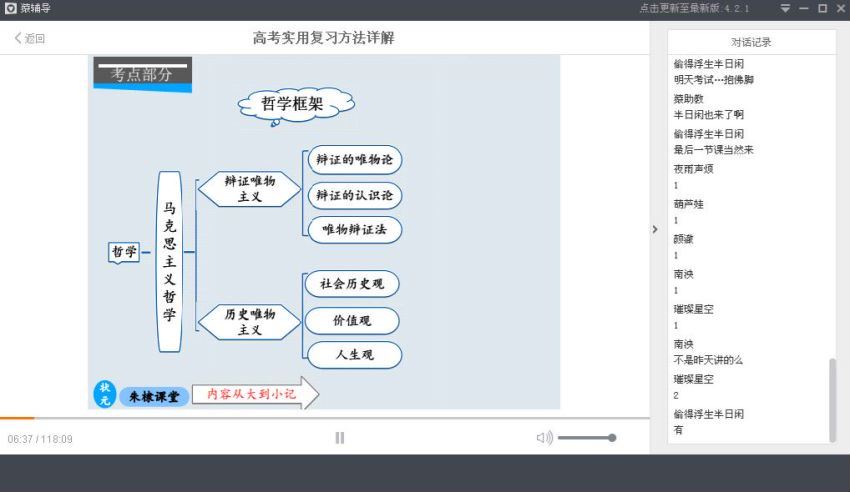The width and height of the screenshot is (850, 492).
Task: Click the upper 辩证唯物主义 hexagon node
Action: pos(249,189)
